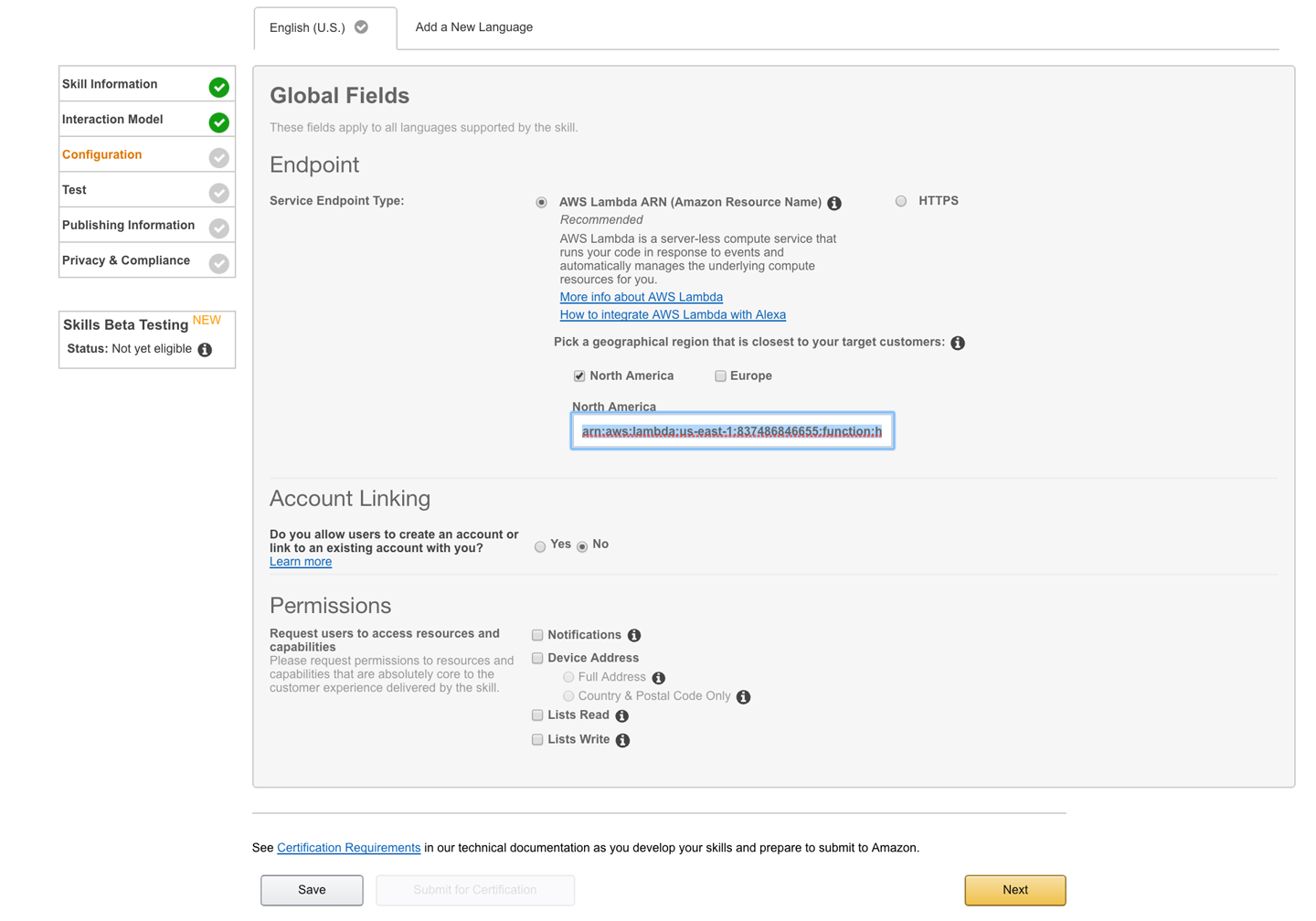1316x921 pixels.
Task: Click info icon beside geographical region prompt
Action: [958, 343]
